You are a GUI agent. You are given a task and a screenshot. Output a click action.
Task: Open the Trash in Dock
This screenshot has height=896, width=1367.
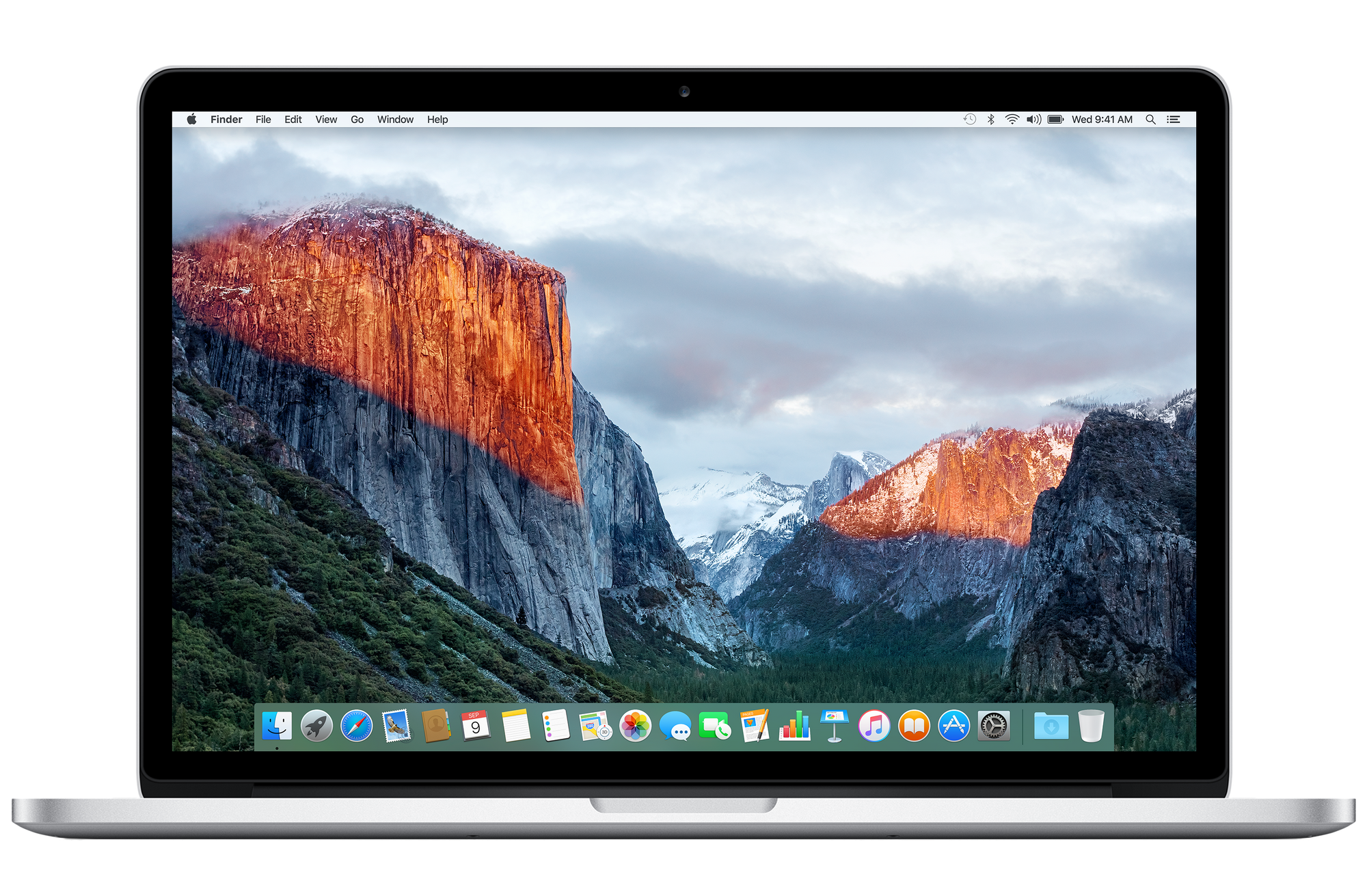1092,726
